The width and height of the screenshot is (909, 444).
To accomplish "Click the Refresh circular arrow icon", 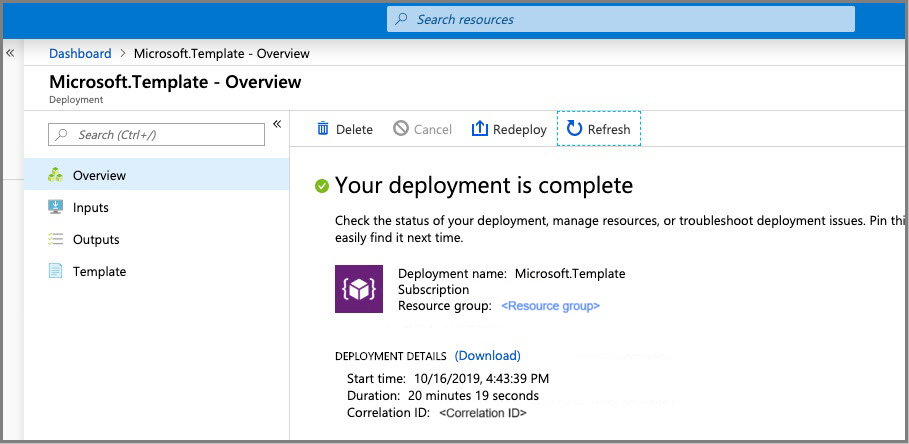I will point(574,128).
